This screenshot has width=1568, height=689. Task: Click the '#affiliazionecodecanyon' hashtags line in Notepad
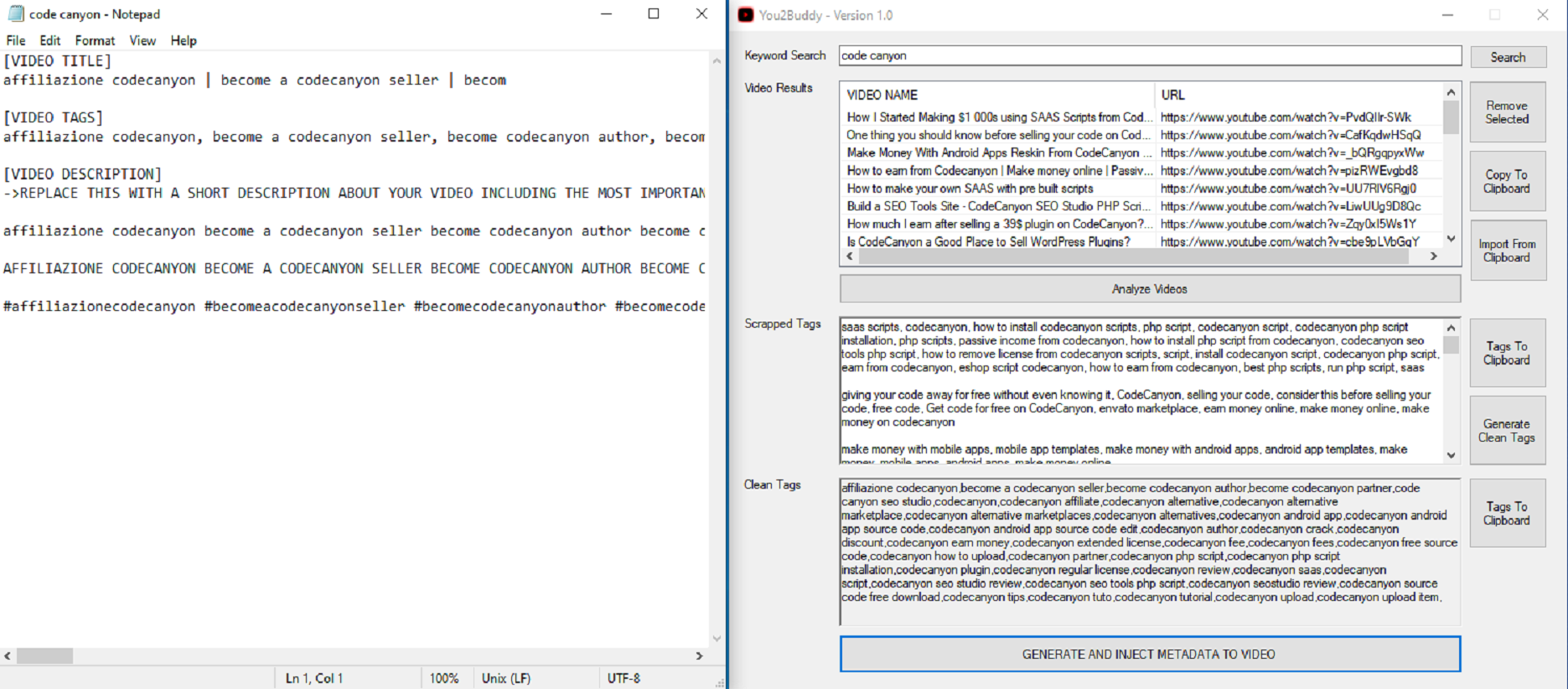click(354, 307)
